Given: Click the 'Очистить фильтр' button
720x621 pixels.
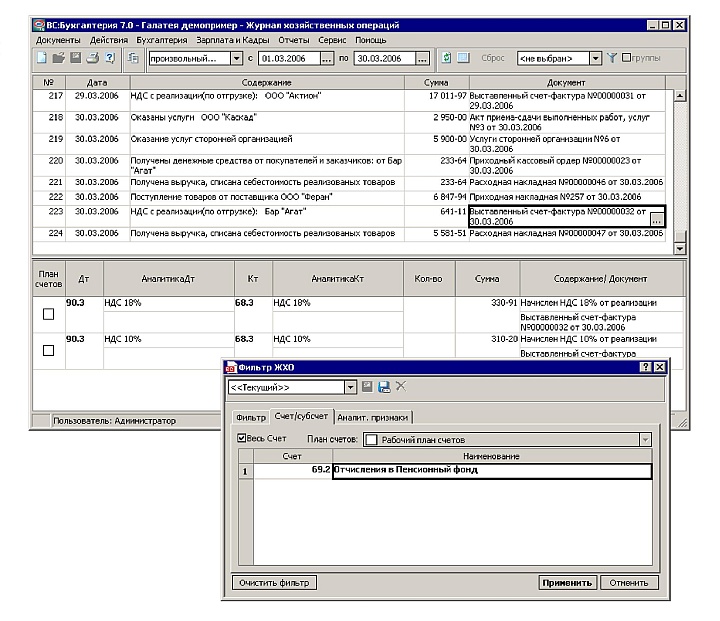Looking at the screenshot, I should 273,583.
